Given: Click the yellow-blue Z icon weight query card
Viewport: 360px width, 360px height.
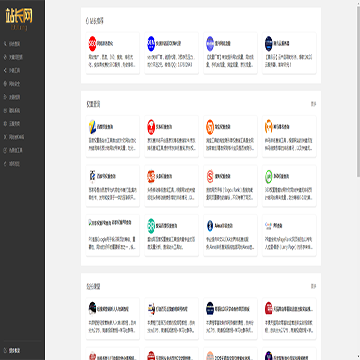Looking at the screenshot, I should click(x=113, y=136).
